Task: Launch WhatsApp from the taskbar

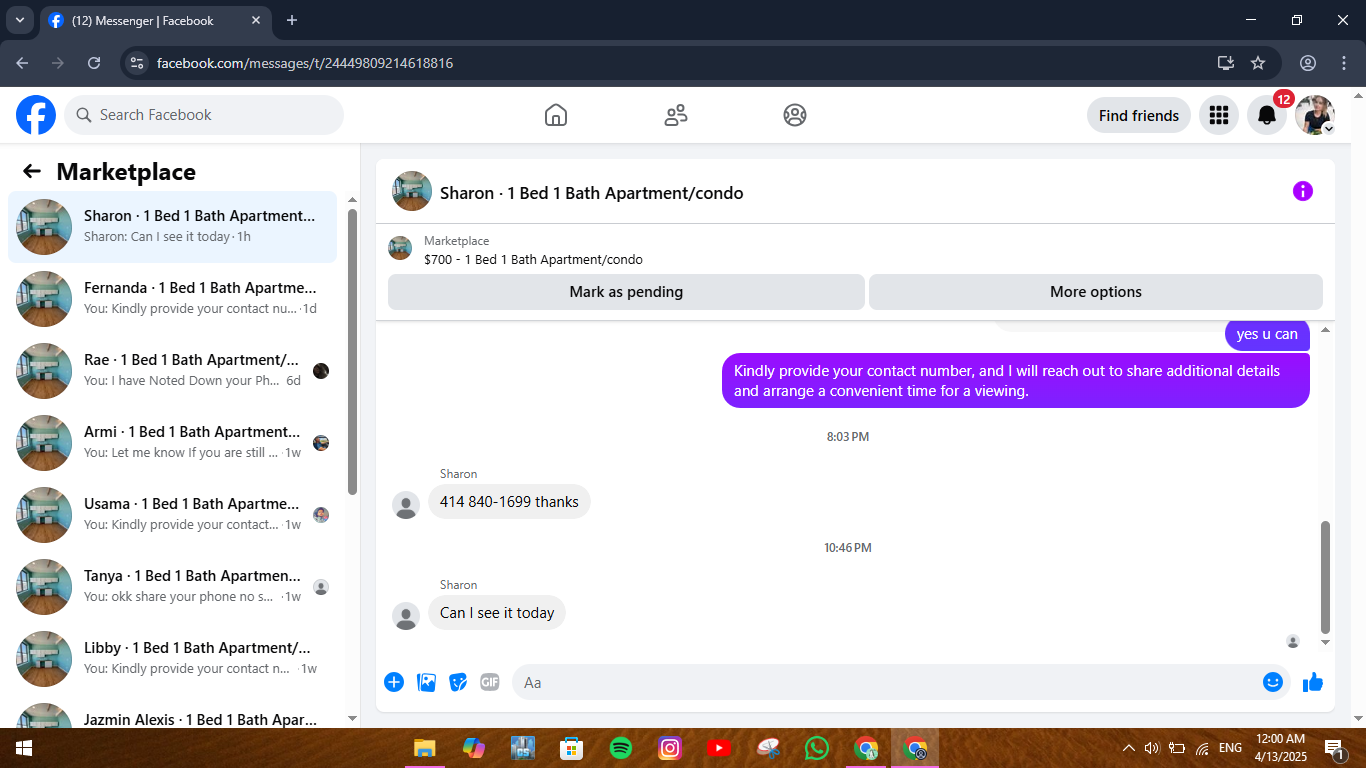Action: (x=817, y=748)
